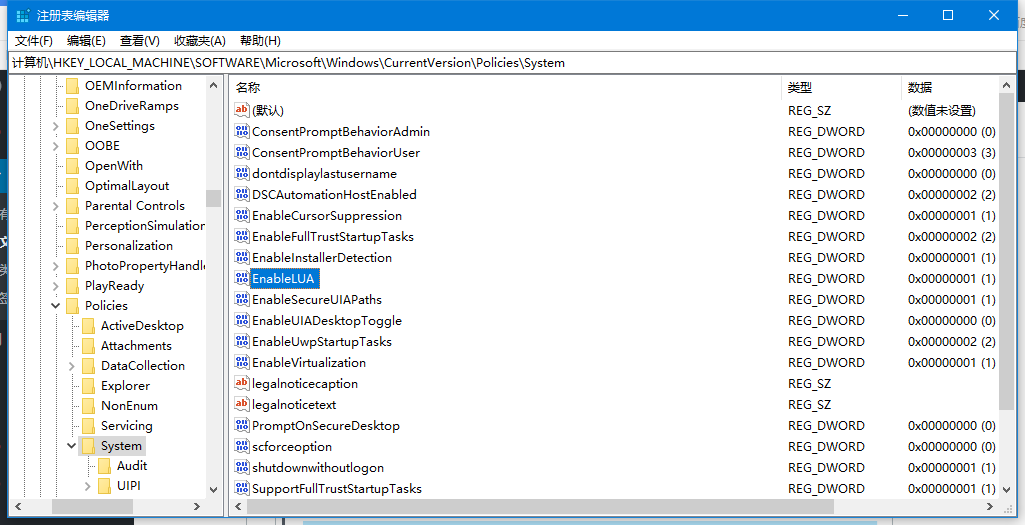Screen dimensions: 1025x525
Task: Expand the PlayReady key
Action: coord(56,286)
